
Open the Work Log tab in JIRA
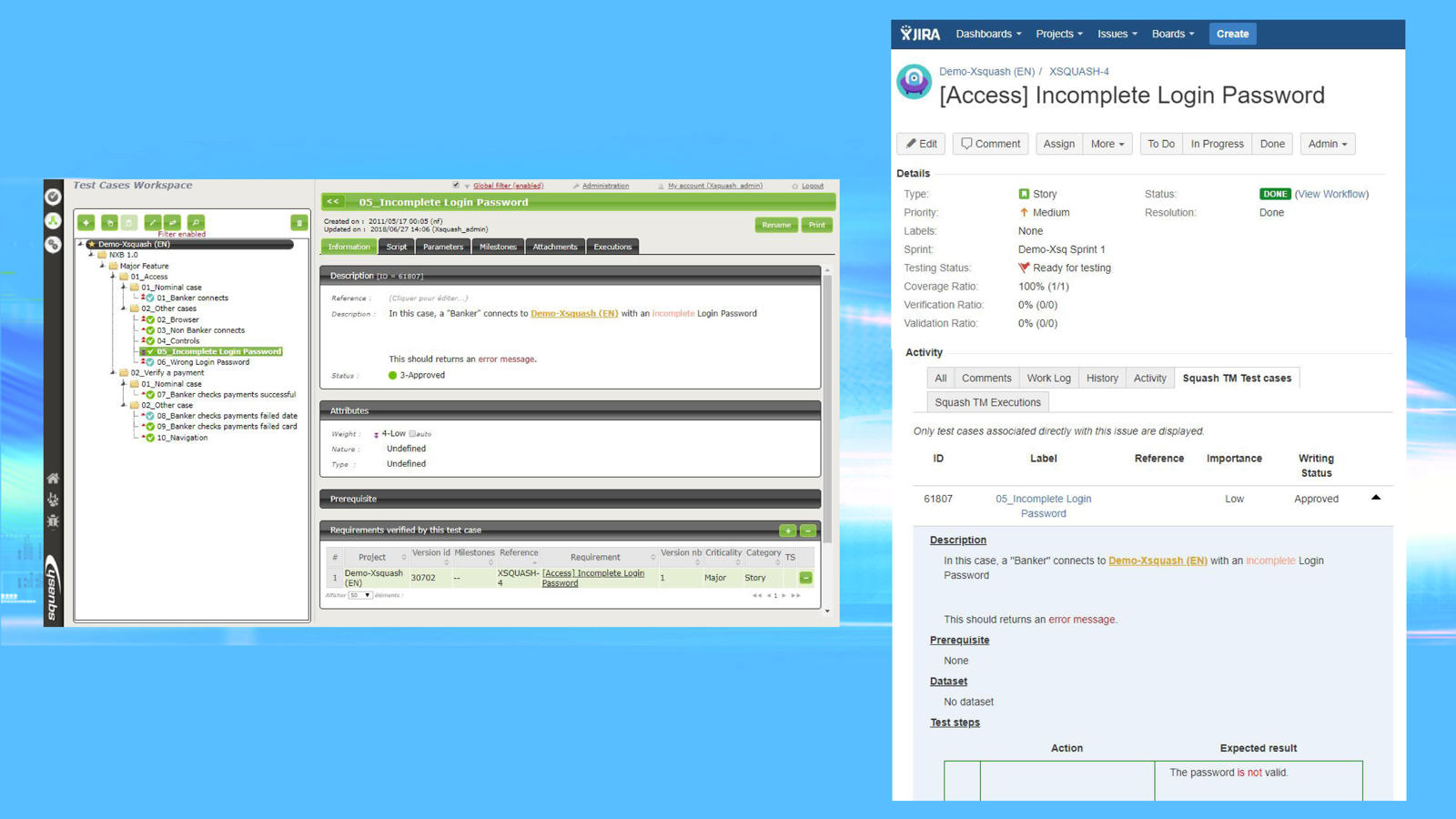pyautogui.click(x=1049, y=379)
